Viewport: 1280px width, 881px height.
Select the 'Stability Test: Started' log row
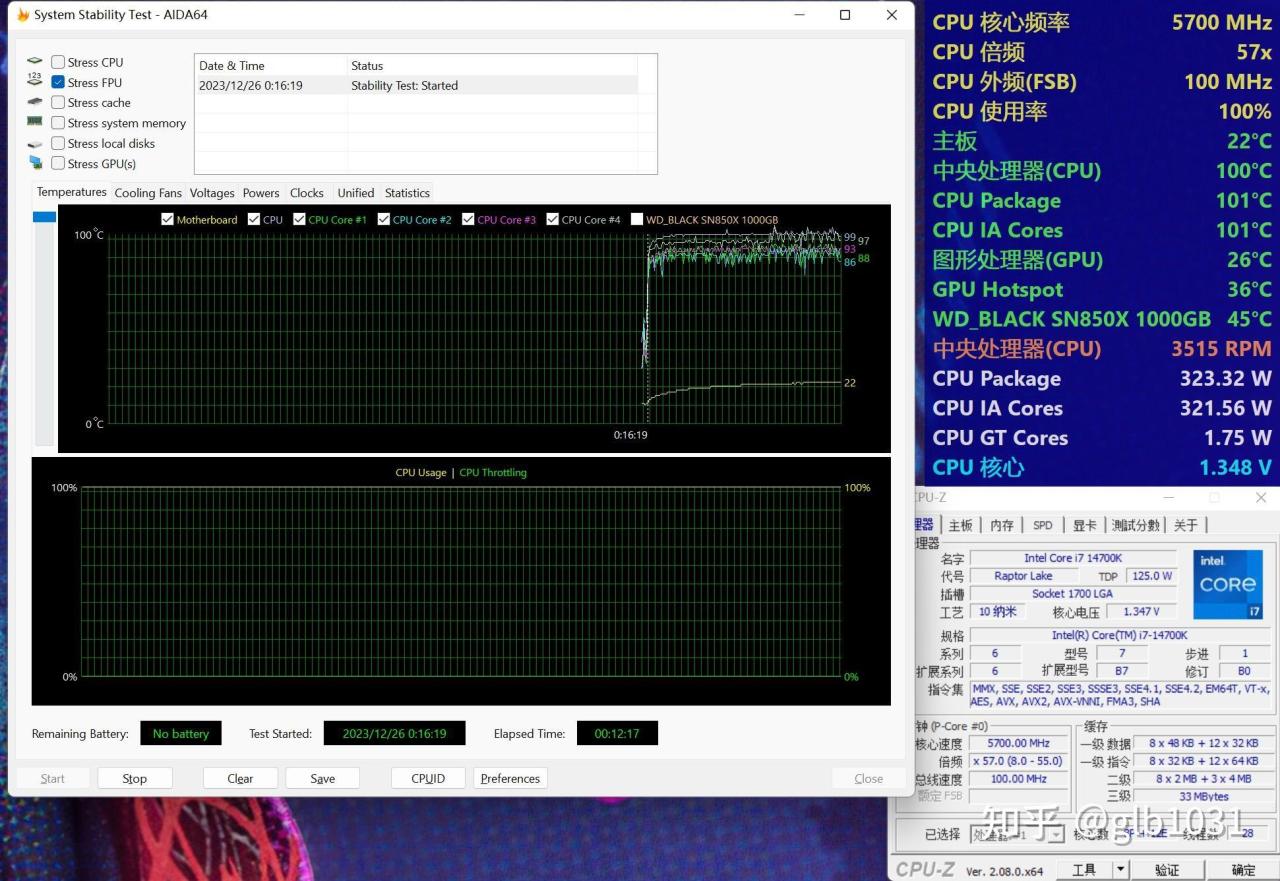pos(416,85)
